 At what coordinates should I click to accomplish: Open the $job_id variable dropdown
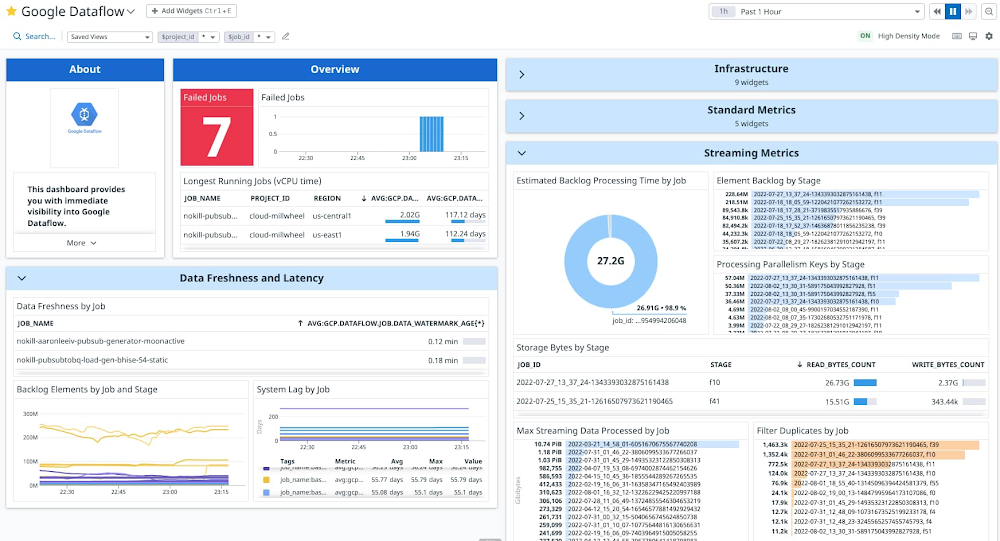[262, 36]
